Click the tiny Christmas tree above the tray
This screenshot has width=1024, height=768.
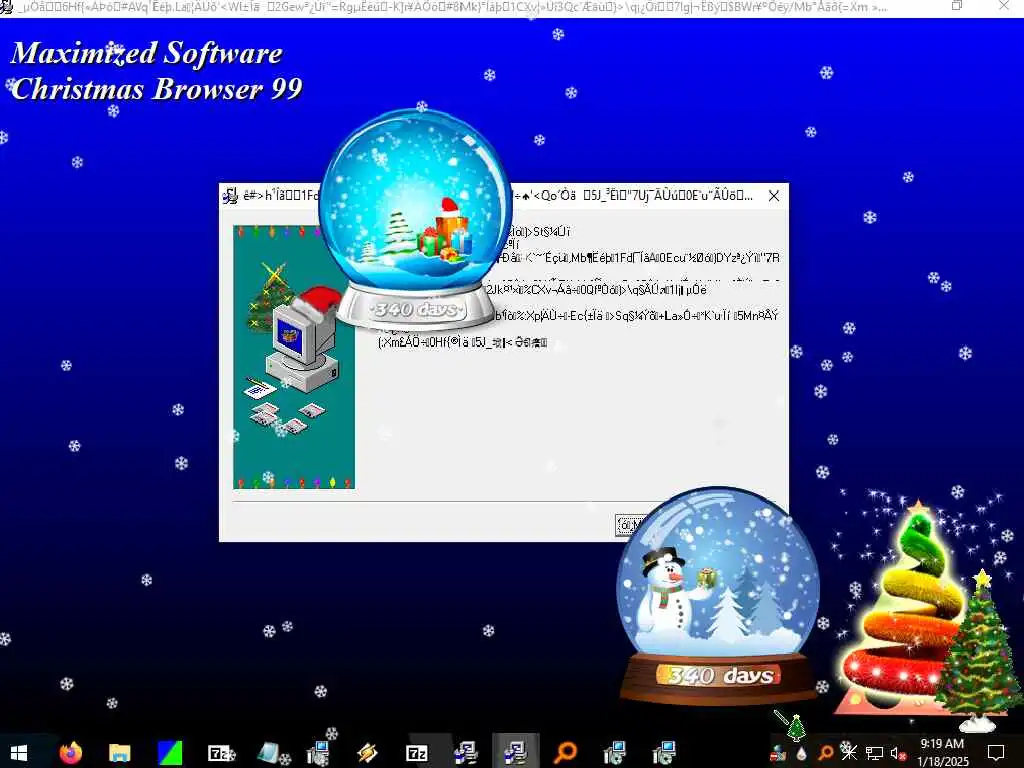click(x=795, y=727)
